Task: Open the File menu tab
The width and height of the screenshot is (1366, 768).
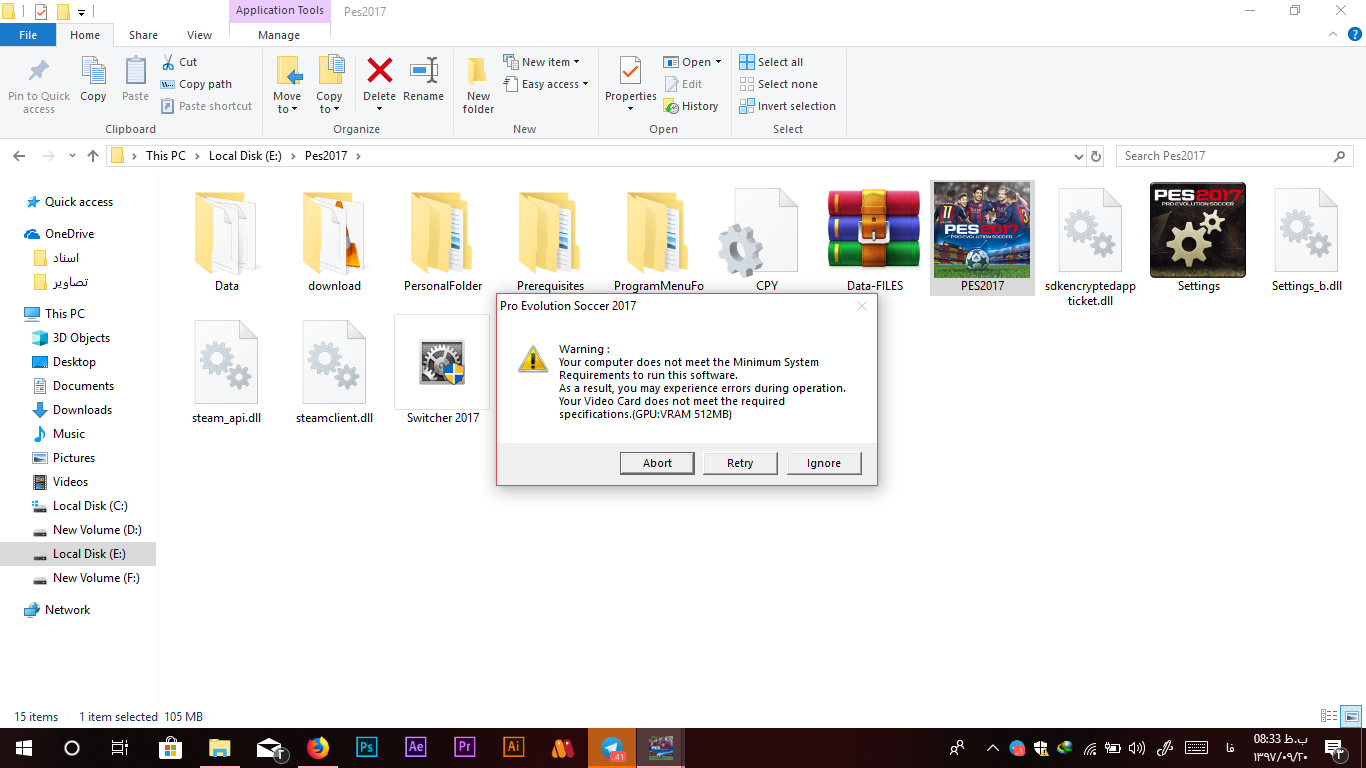Action: click(28, 35)
